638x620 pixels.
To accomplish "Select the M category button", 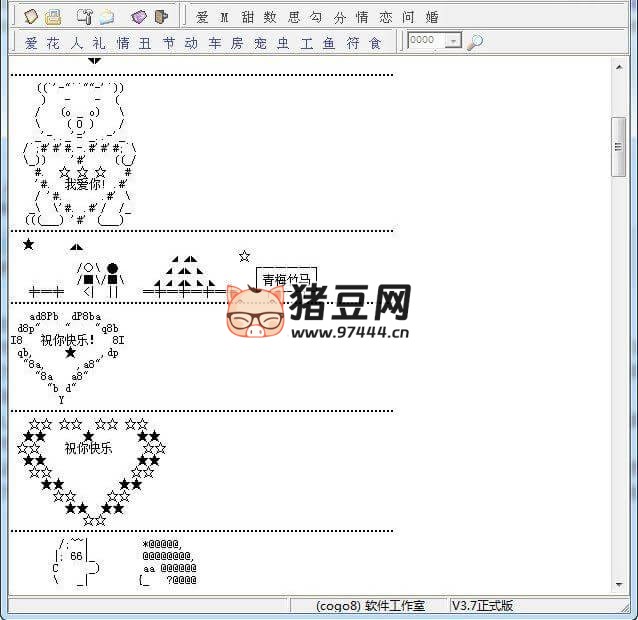I will point(225,17).
